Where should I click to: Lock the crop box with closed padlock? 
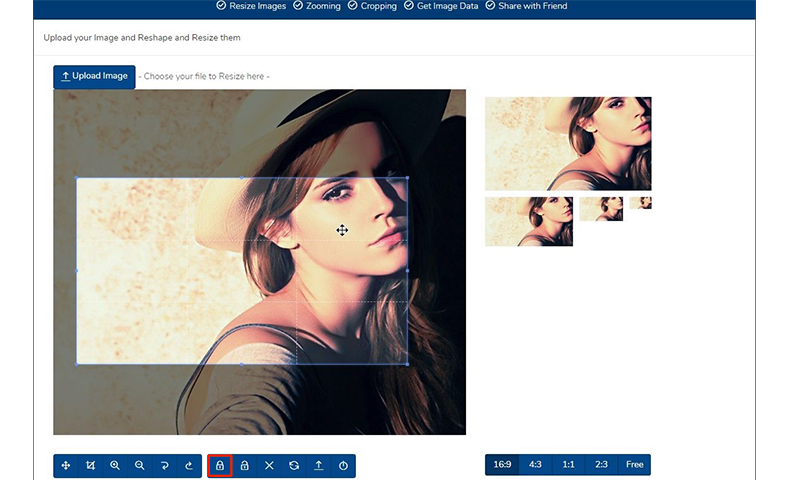pyautogui.click(x=220, y=465)
